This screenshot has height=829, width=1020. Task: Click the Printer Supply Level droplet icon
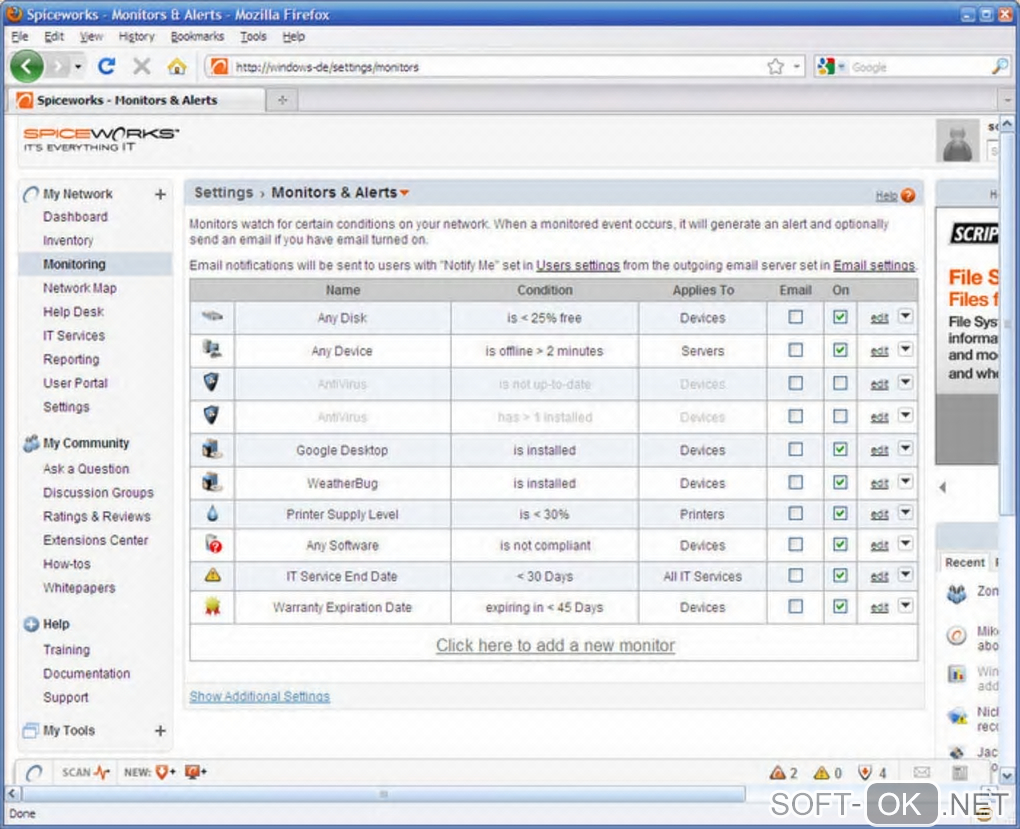tap(212, 513)
